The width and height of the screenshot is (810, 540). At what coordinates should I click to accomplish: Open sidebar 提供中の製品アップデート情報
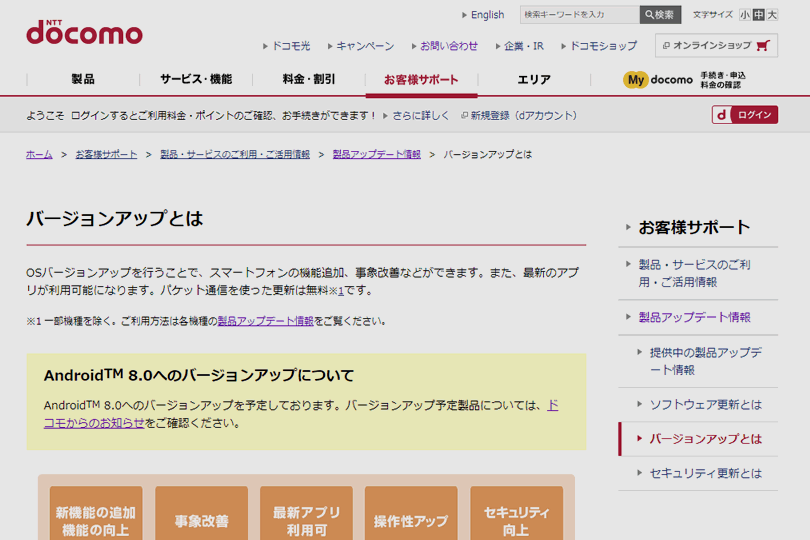705,361
